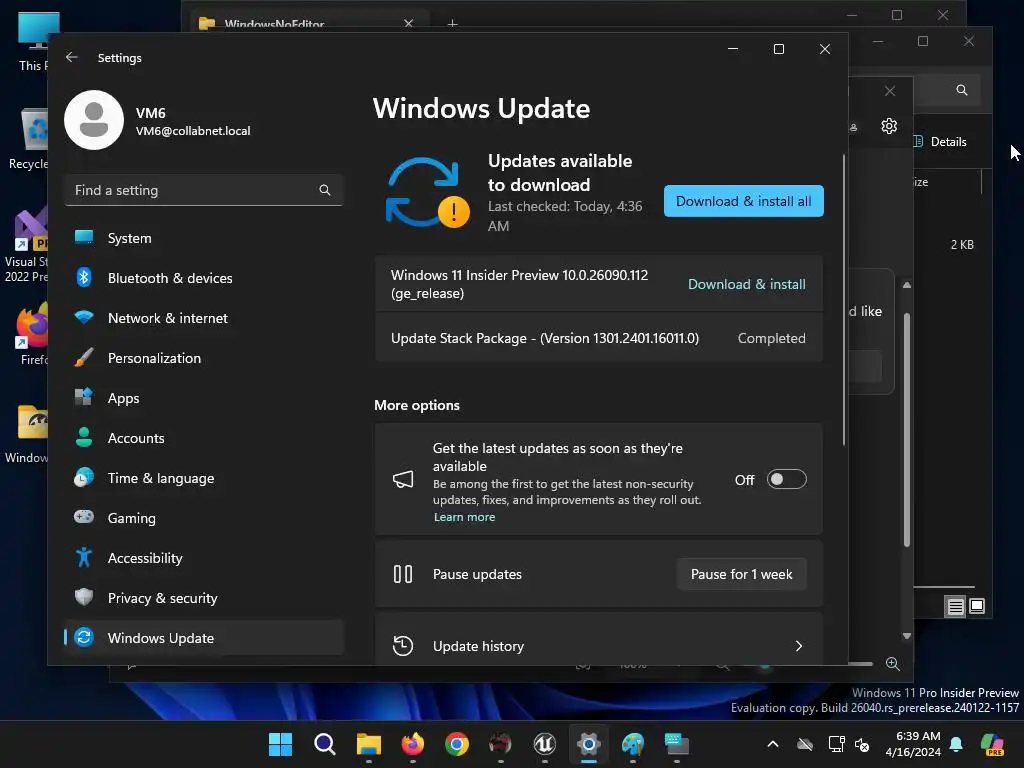Click the search icon in the File Explorer window

click(x=961, y=90)
